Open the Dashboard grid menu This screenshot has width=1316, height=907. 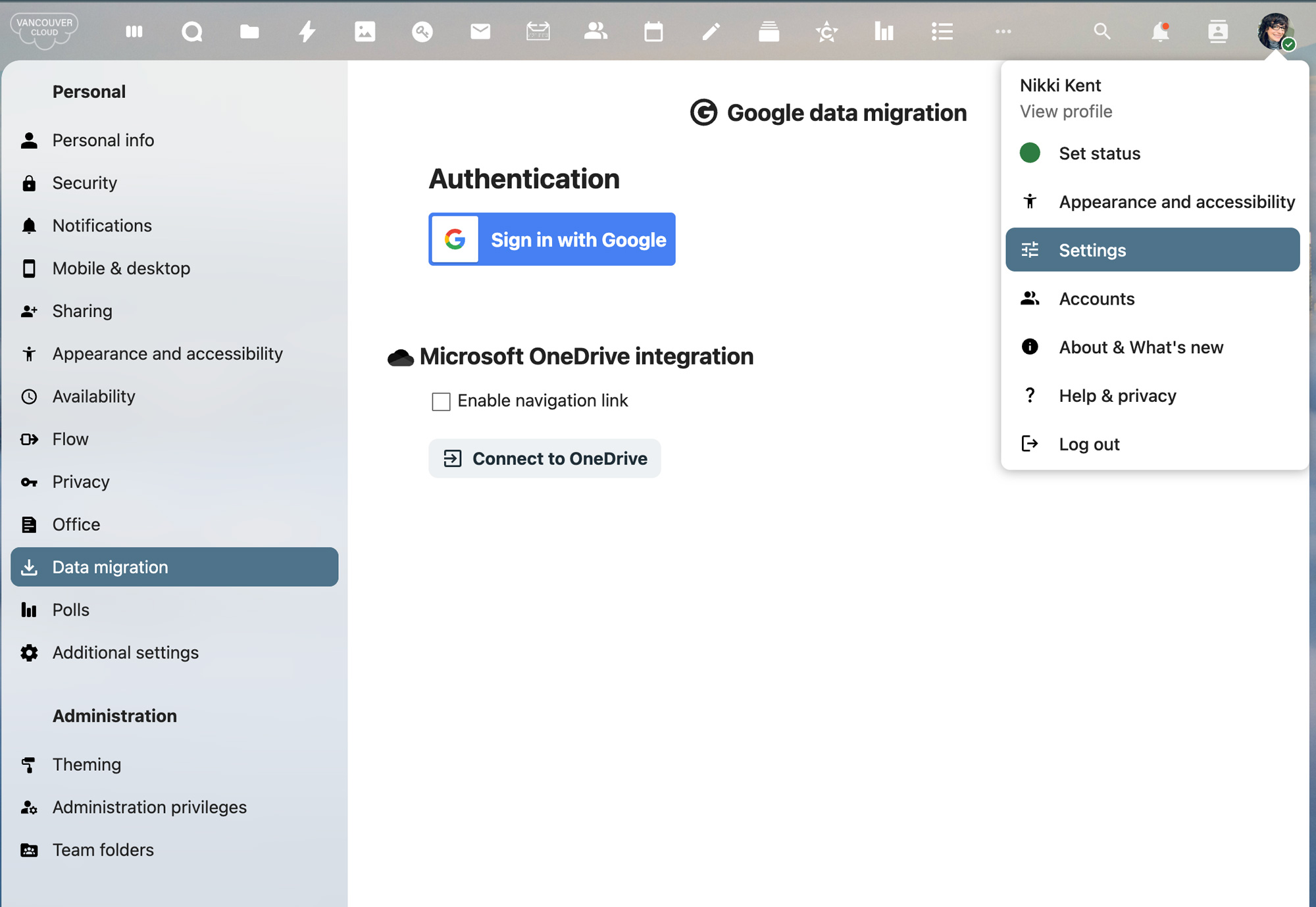[x=134, y=31]
